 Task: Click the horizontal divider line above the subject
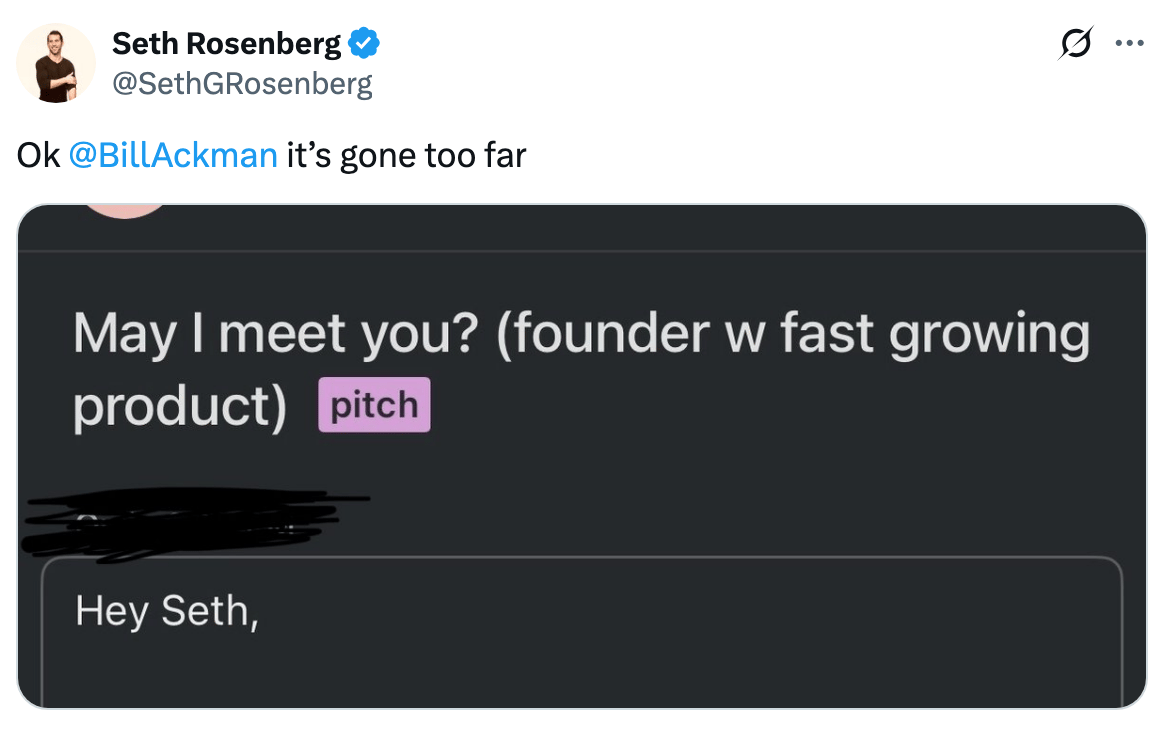click(582, 251)
